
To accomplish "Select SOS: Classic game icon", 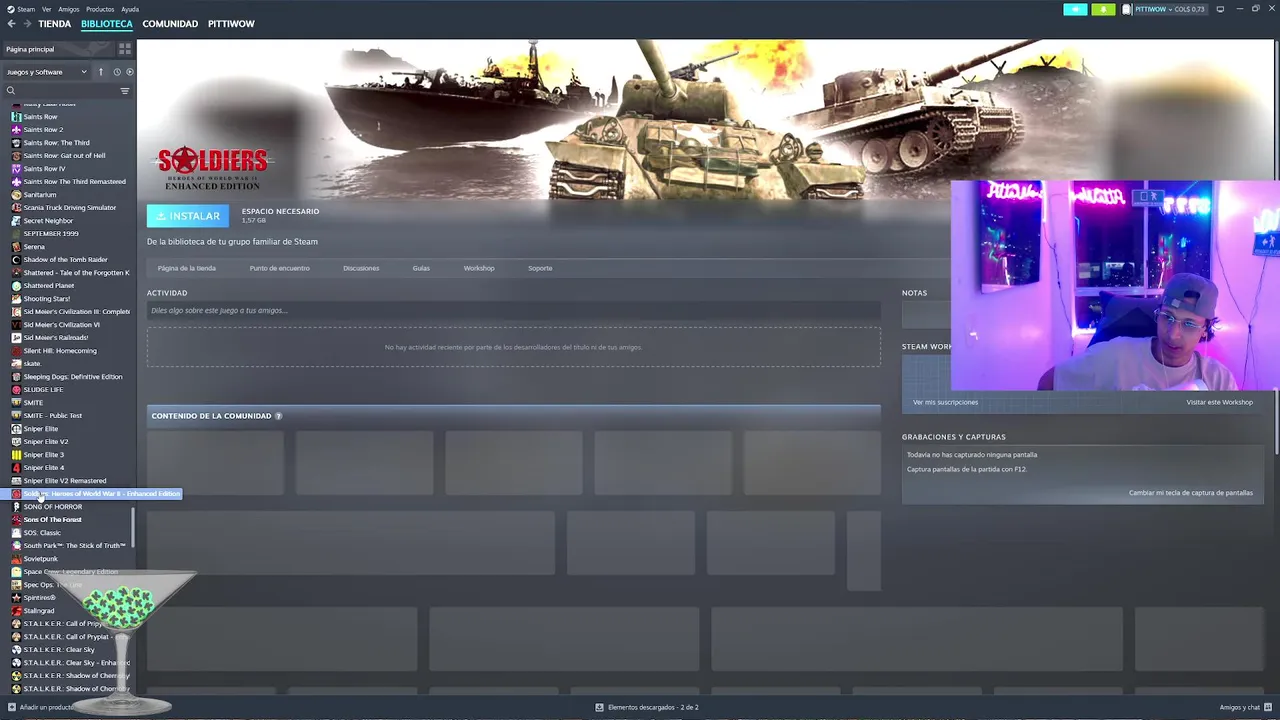I will coord(16,533).
